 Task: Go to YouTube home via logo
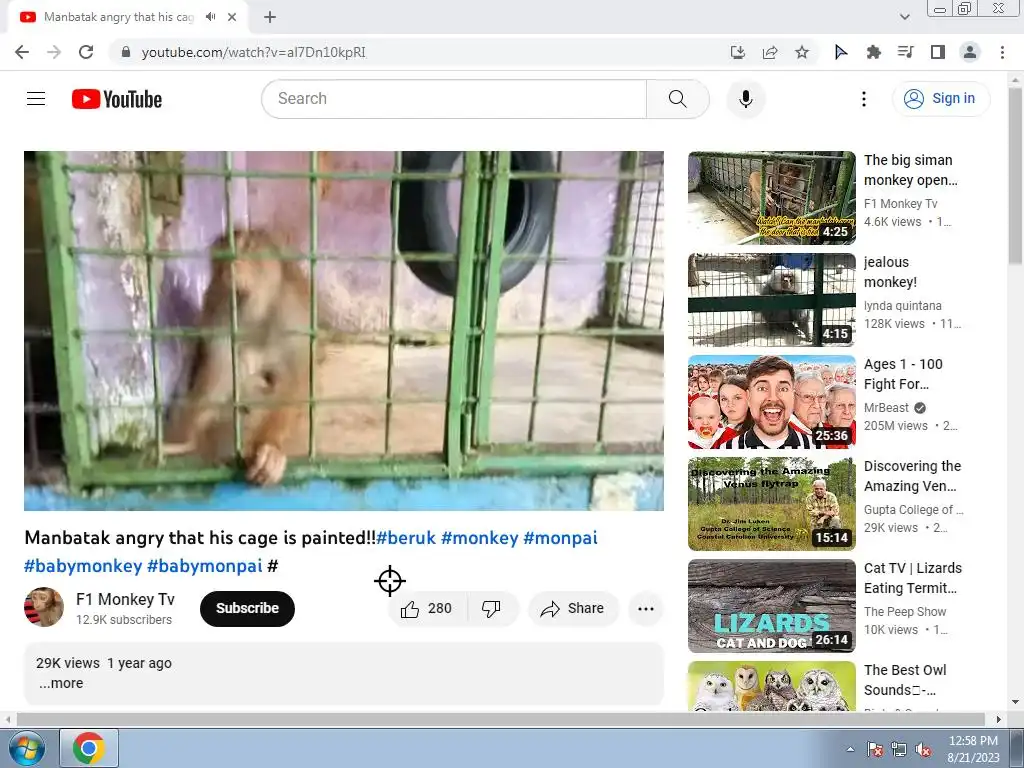tap(117, 99)
